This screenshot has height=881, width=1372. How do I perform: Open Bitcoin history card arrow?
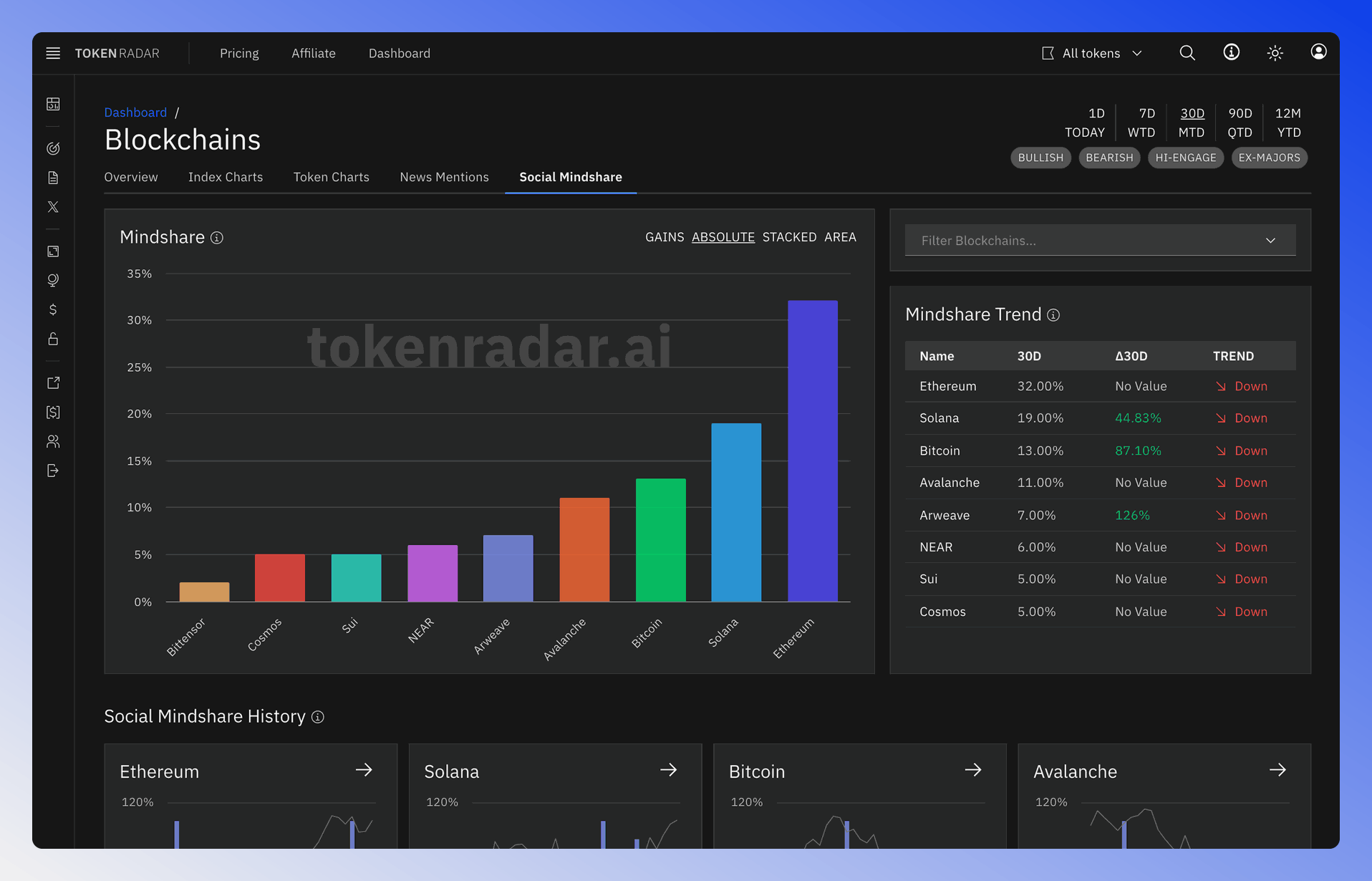972,770
